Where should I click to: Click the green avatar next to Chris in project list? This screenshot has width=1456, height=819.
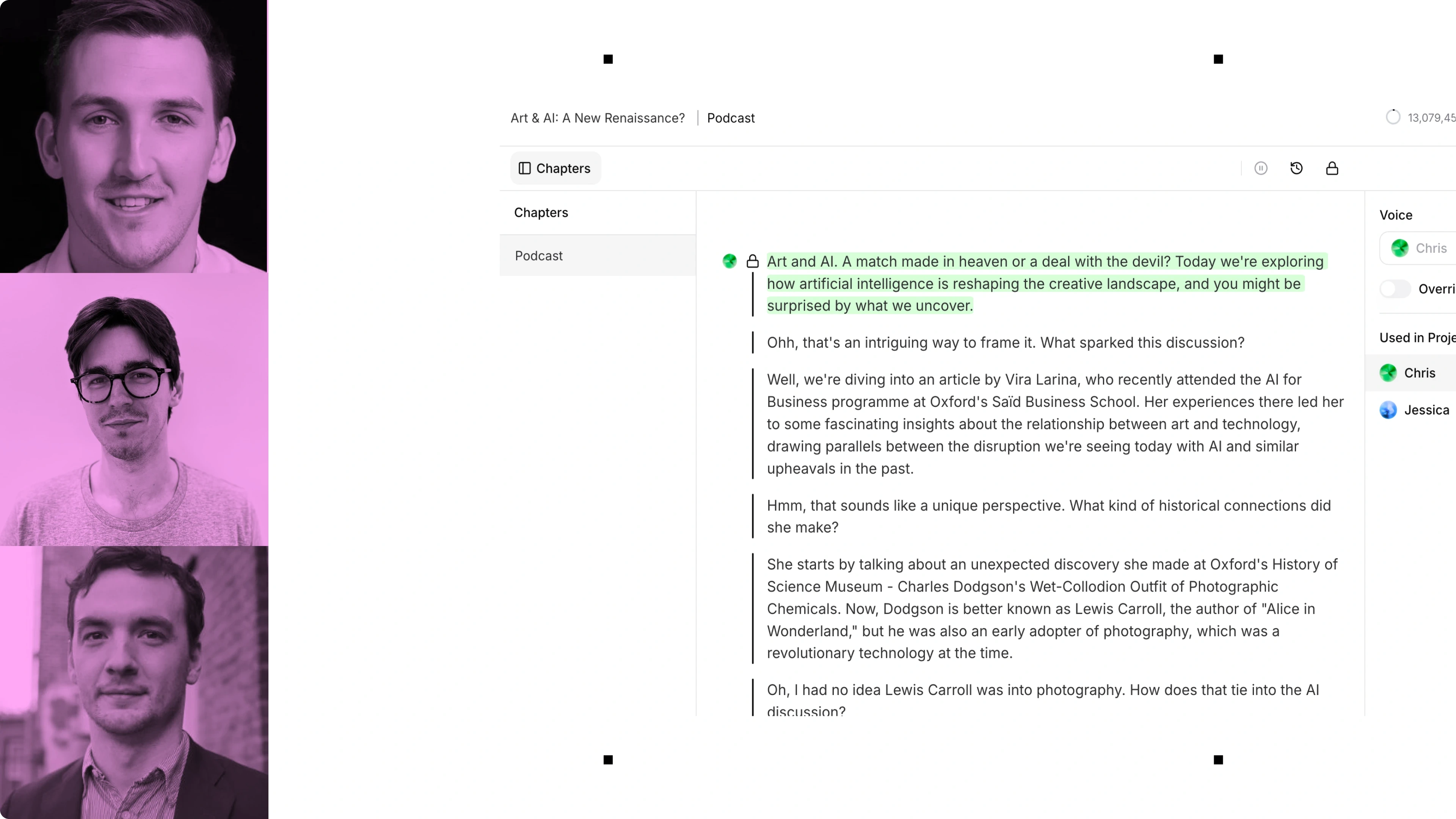coord(1388,372)
